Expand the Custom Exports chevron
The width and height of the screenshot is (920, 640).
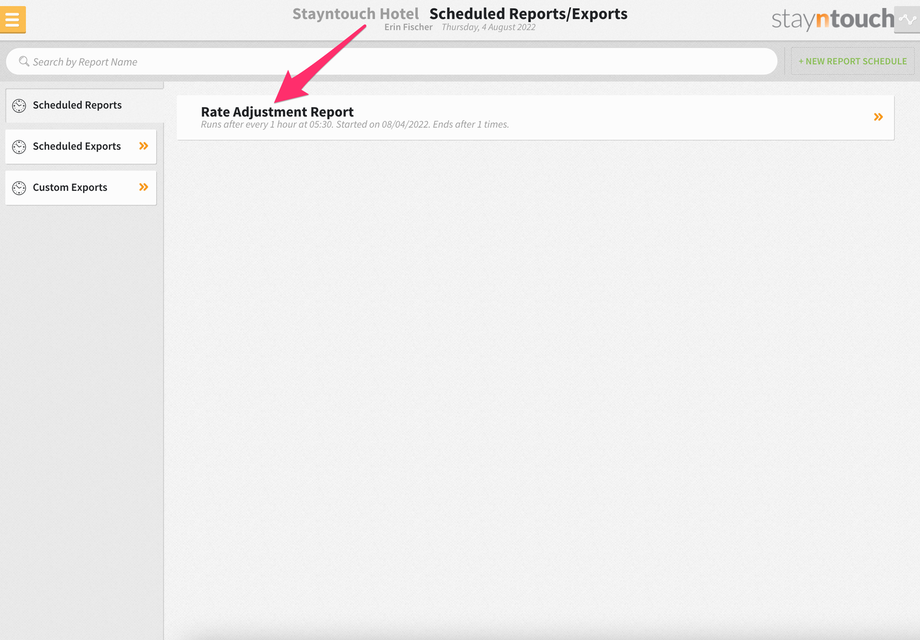click(144, 187)
